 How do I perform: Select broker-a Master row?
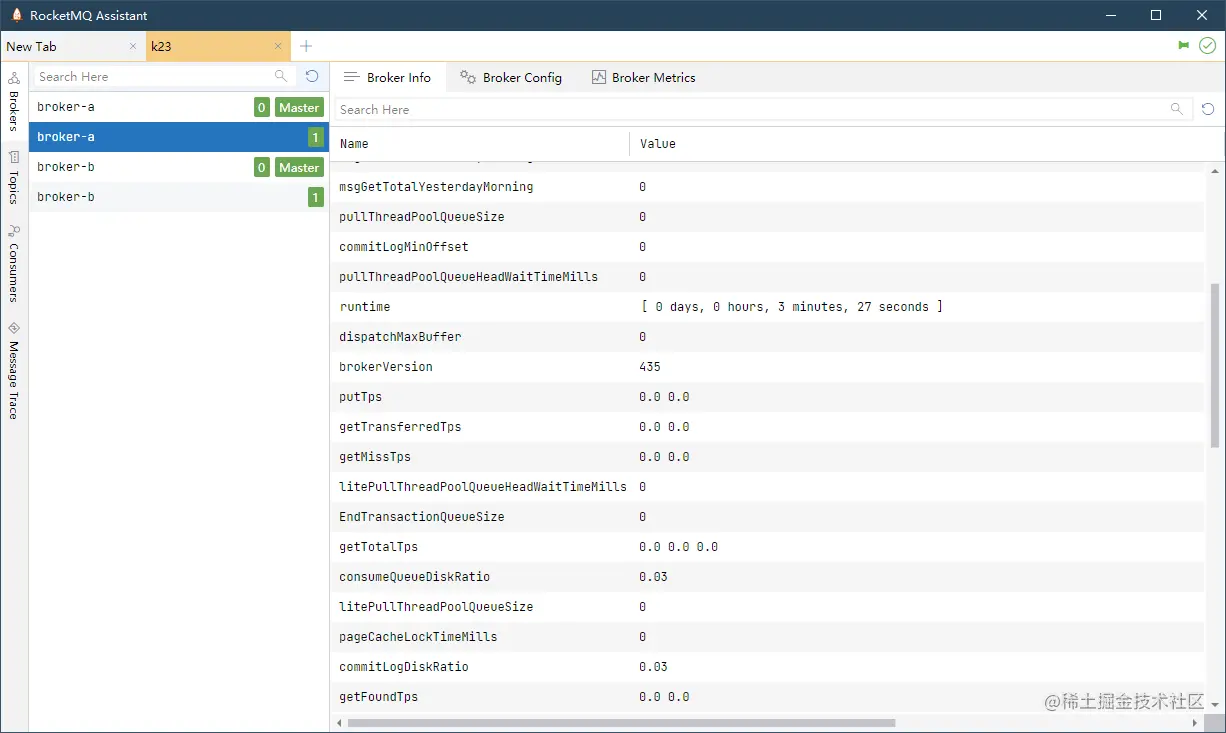point(179,107)
